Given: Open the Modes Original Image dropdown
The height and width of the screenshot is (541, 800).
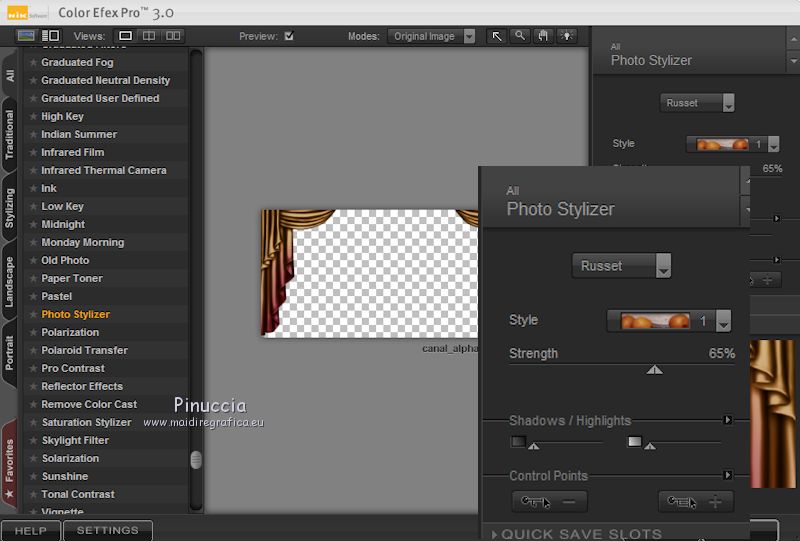Looking at the screenshot, I should 431,36.
